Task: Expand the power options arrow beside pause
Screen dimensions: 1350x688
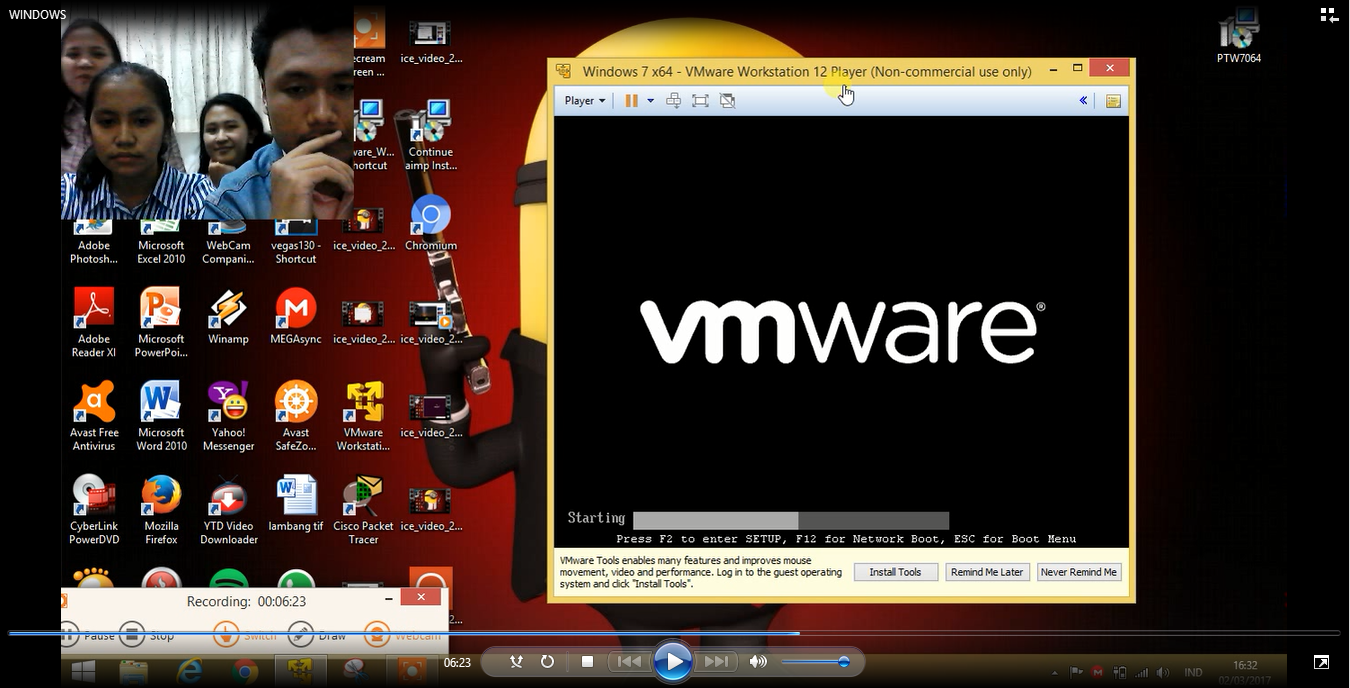Action: coord(650,101)
